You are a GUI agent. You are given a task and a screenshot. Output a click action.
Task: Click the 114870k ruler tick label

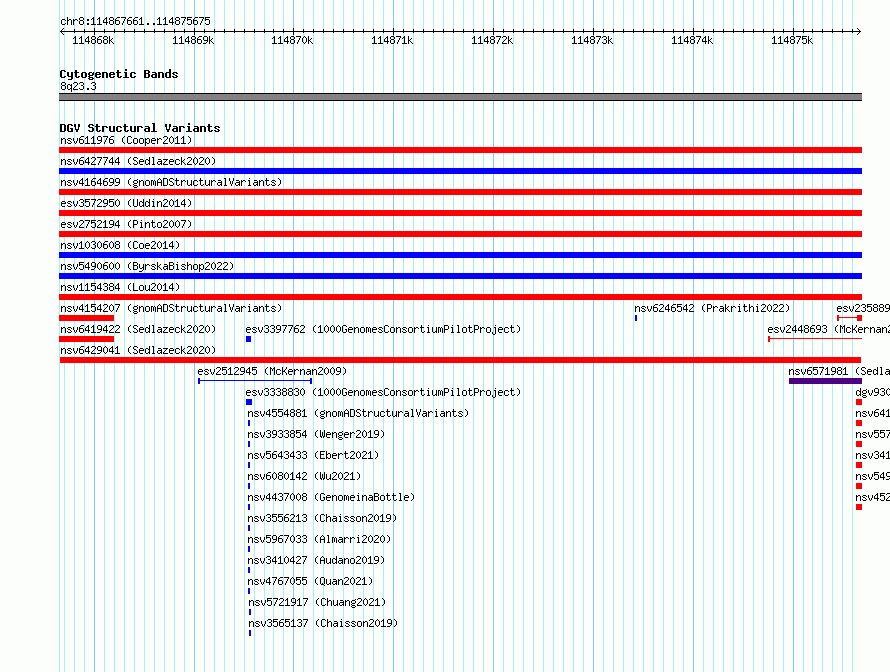[292, 40]
